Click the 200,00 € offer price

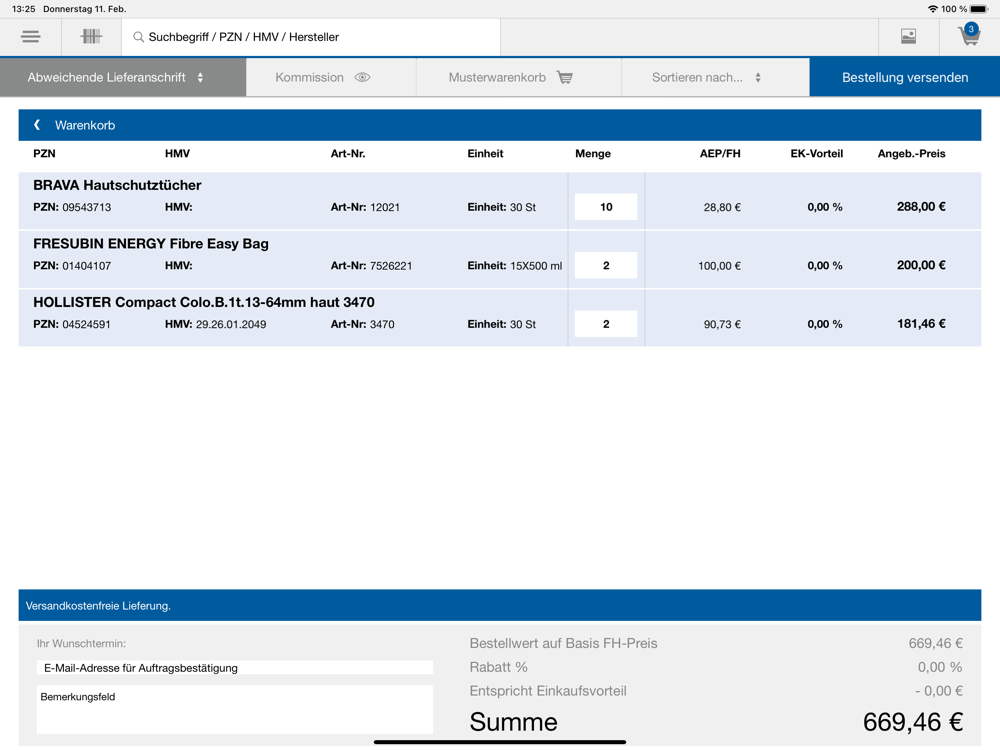[921, 265]
